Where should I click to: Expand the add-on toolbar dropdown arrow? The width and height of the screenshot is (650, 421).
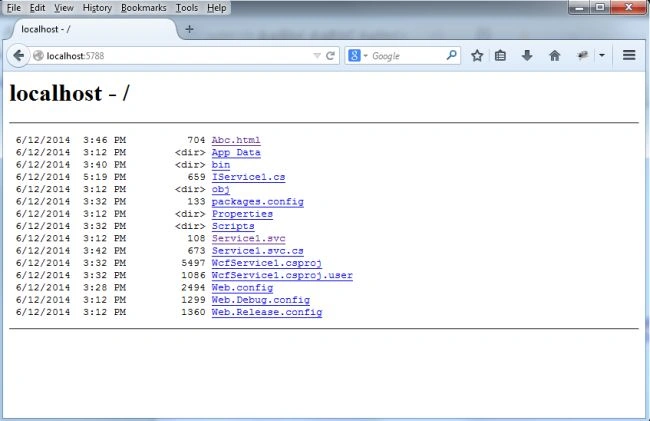click(602, 55)
